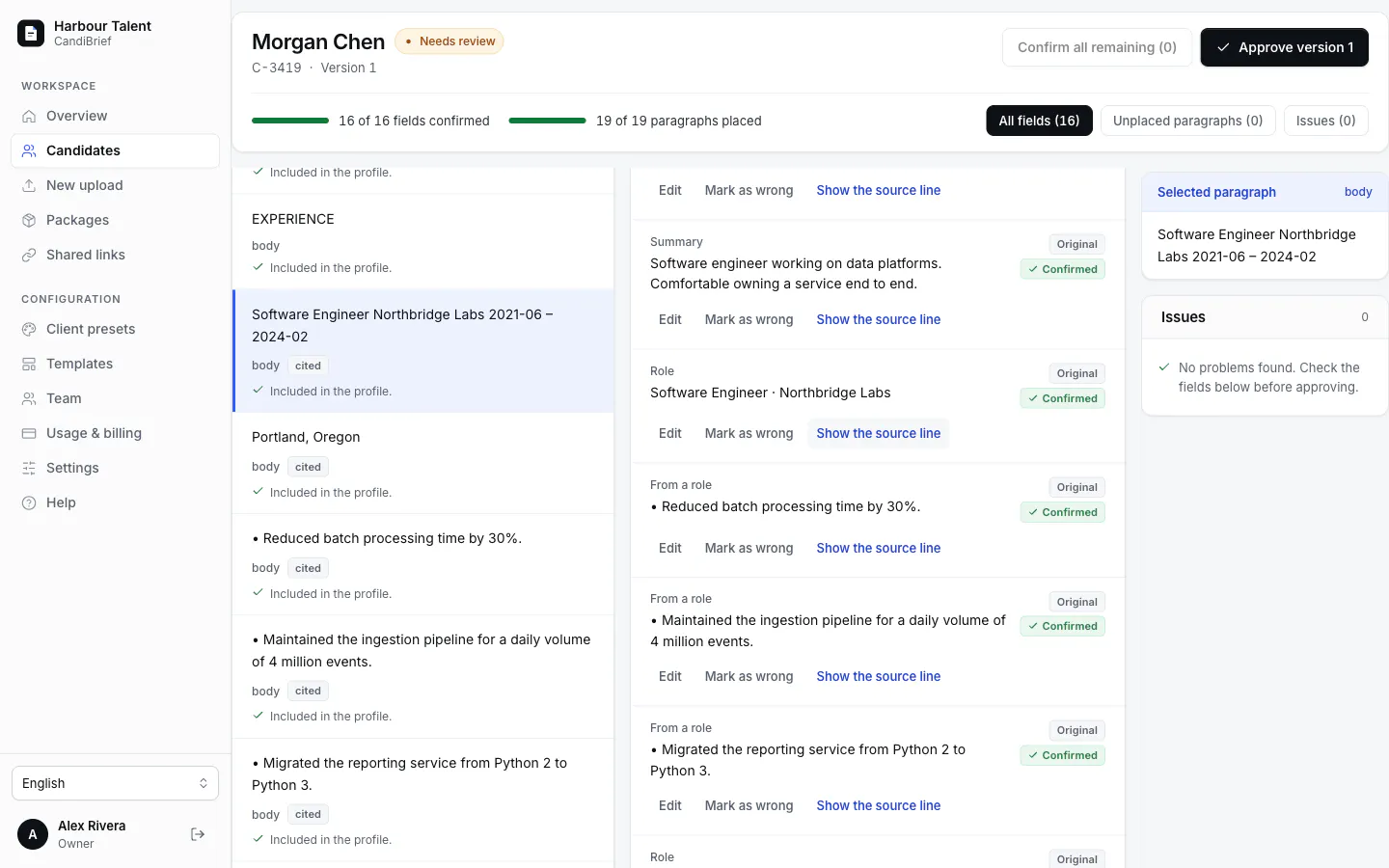Click the paragraphs placed progress bar
The height and width of the screenshot is (868, 1389).
(547, 121)
